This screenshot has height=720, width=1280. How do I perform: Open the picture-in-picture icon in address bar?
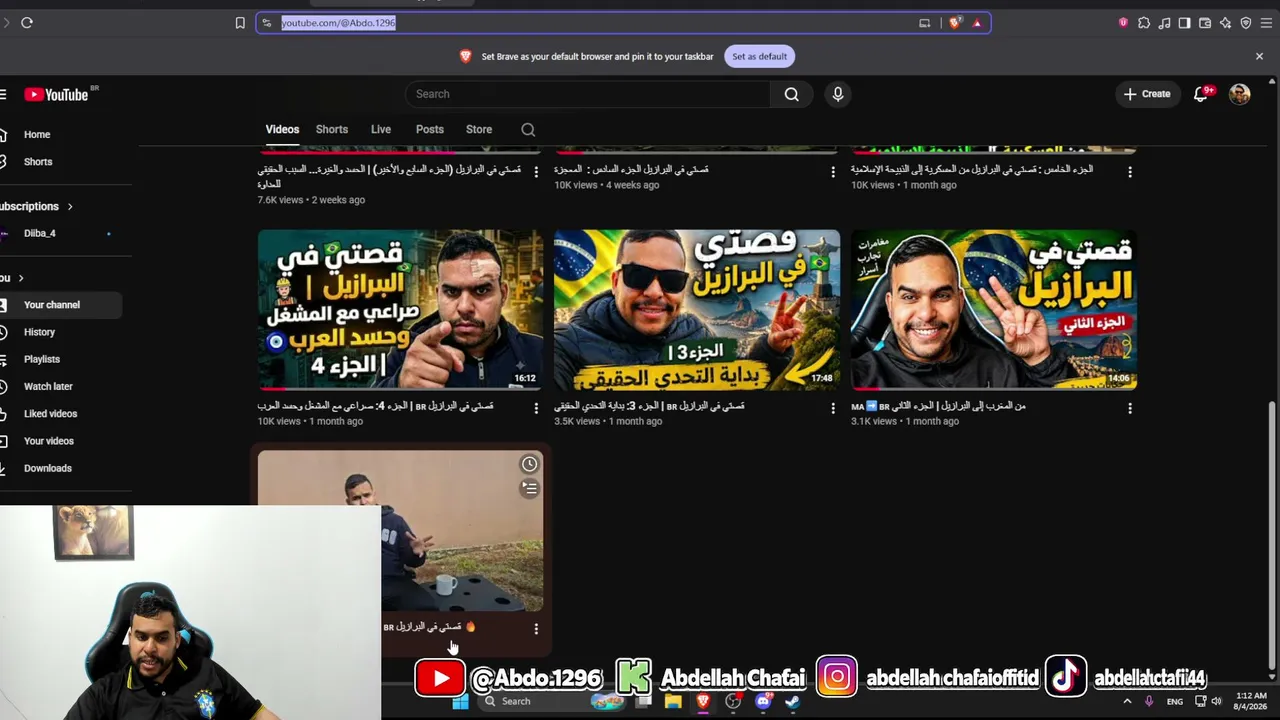tap(925, 23)
